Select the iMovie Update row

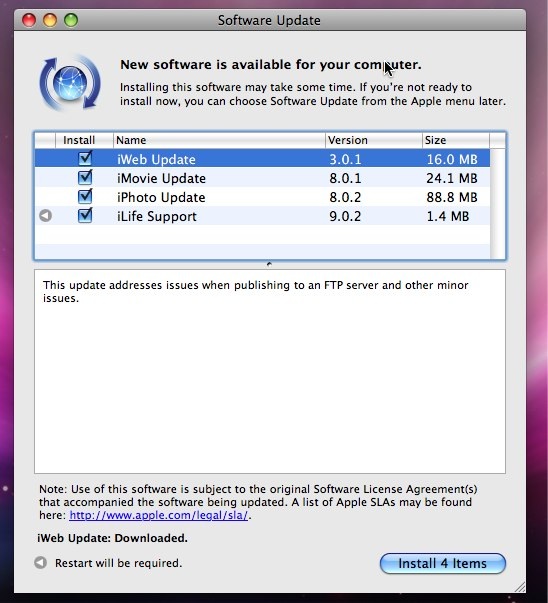click(262, 178)
